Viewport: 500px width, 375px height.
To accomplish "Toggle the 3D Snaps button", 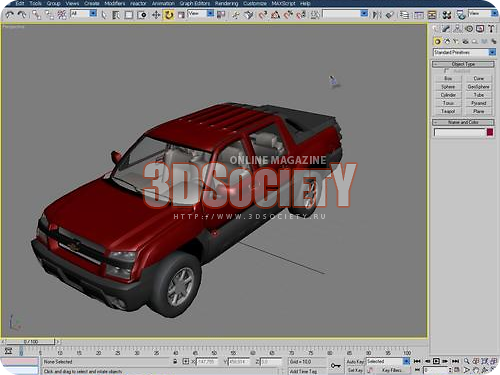I will tap(263, 15).
